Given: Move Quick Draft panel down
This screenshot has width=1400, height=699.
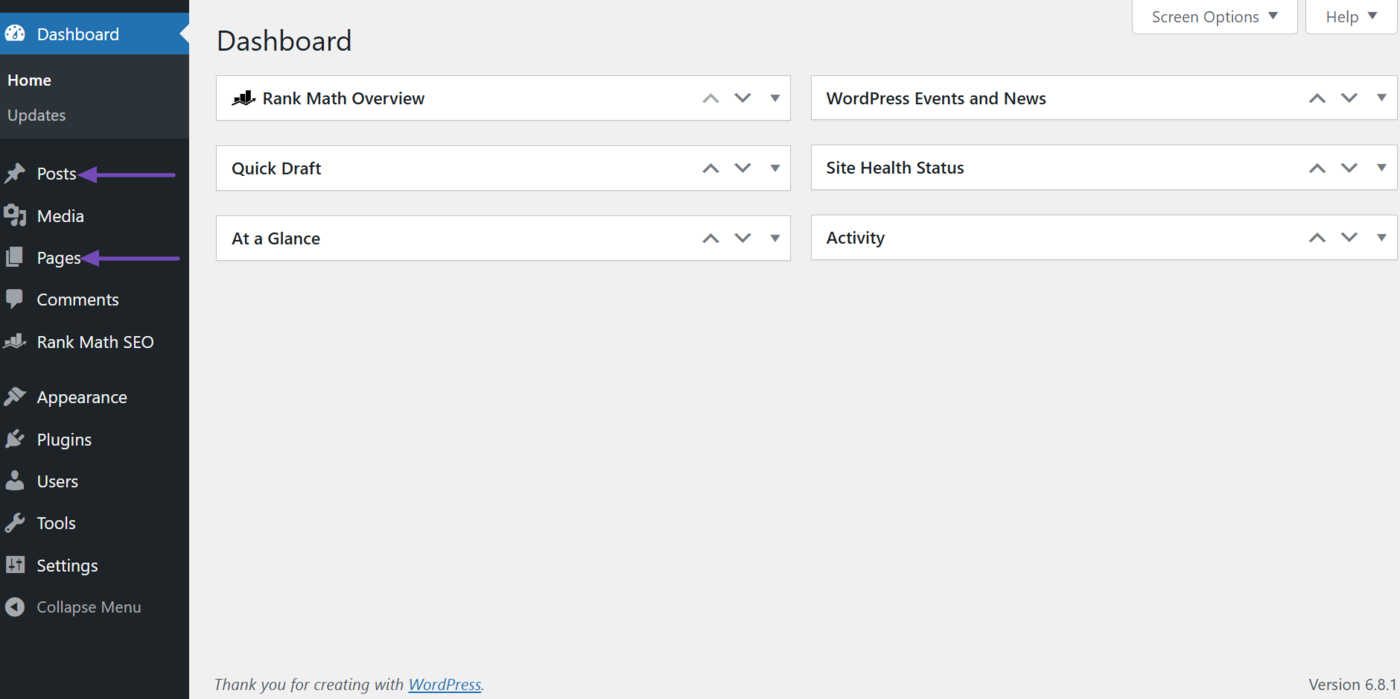Looking at the screenshot, I should pos(743,168).
